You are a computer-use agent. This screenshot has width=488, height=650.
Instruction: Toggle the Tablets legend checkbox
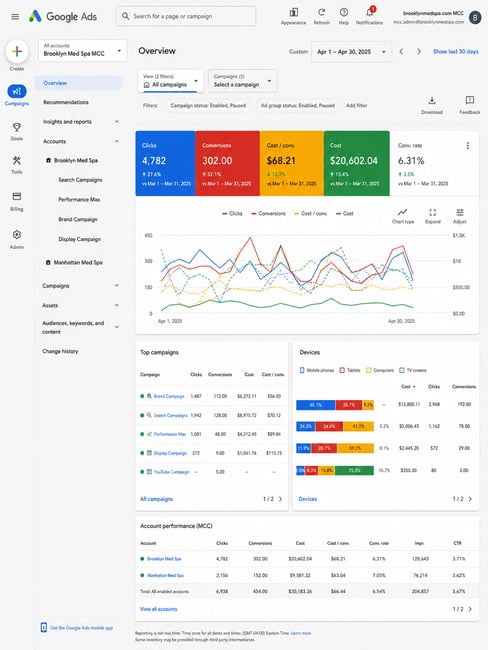pos(342,370)
